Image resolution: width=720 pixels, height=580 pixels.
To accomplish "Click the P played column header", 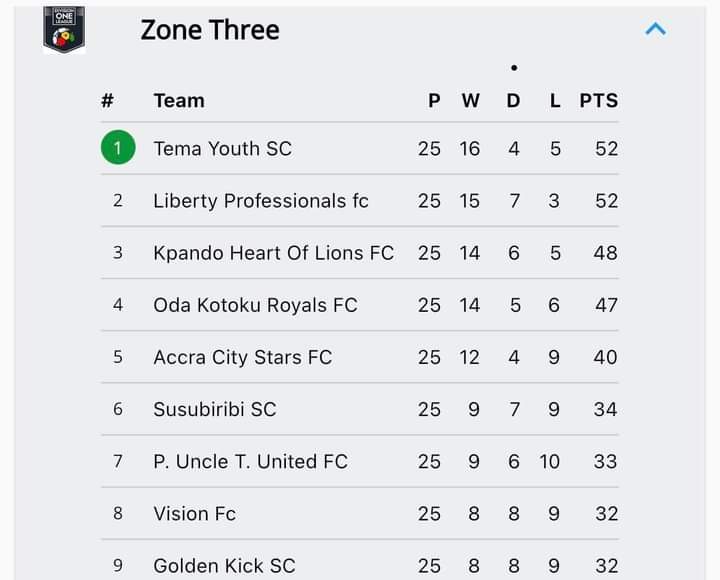I will (434, 101).
